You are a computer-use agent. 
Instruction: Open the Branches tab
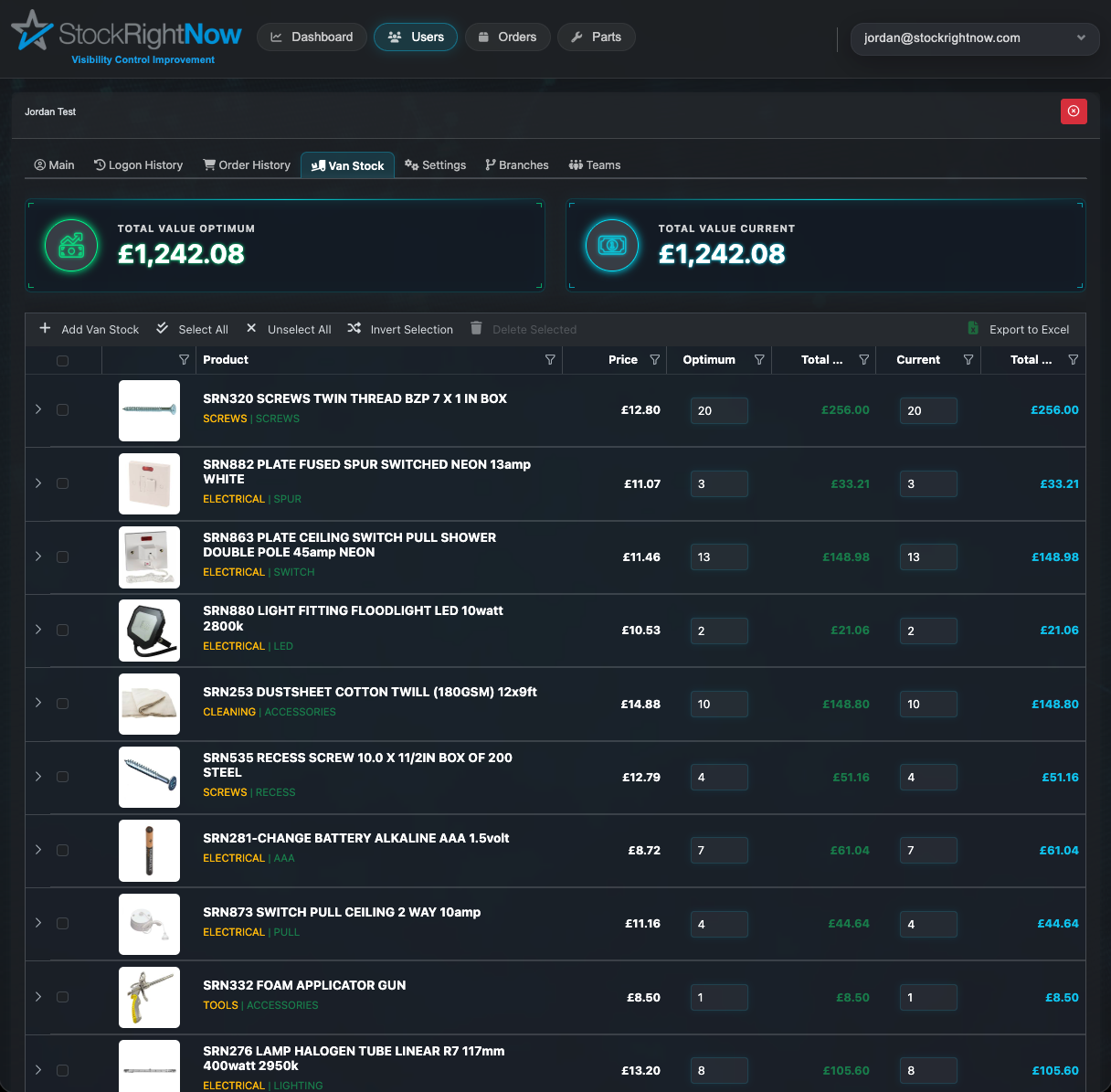click(516, 164)
